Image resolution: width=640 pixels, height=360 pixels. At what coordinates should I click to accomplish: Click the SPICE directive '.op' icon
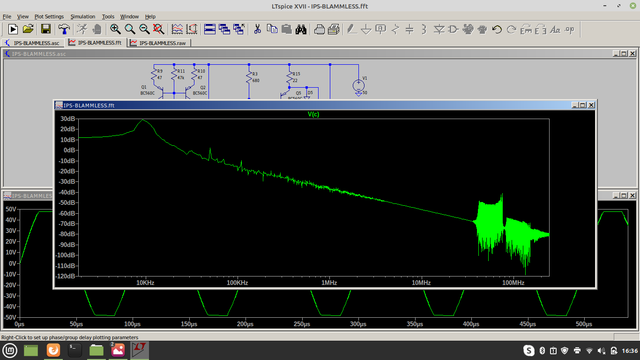coord(570,29)
